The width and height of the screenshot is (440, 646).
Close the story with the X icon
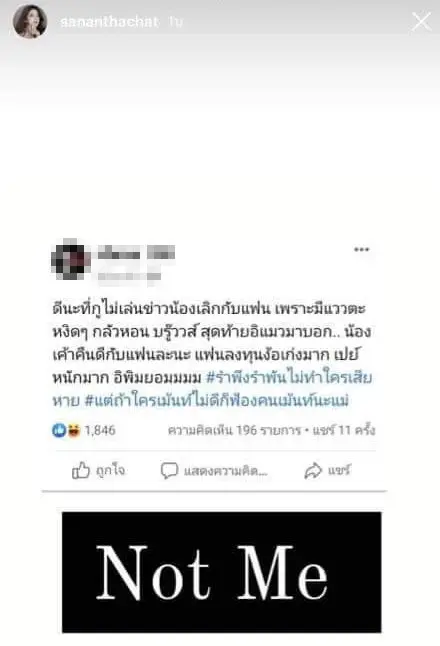point(421,21)
